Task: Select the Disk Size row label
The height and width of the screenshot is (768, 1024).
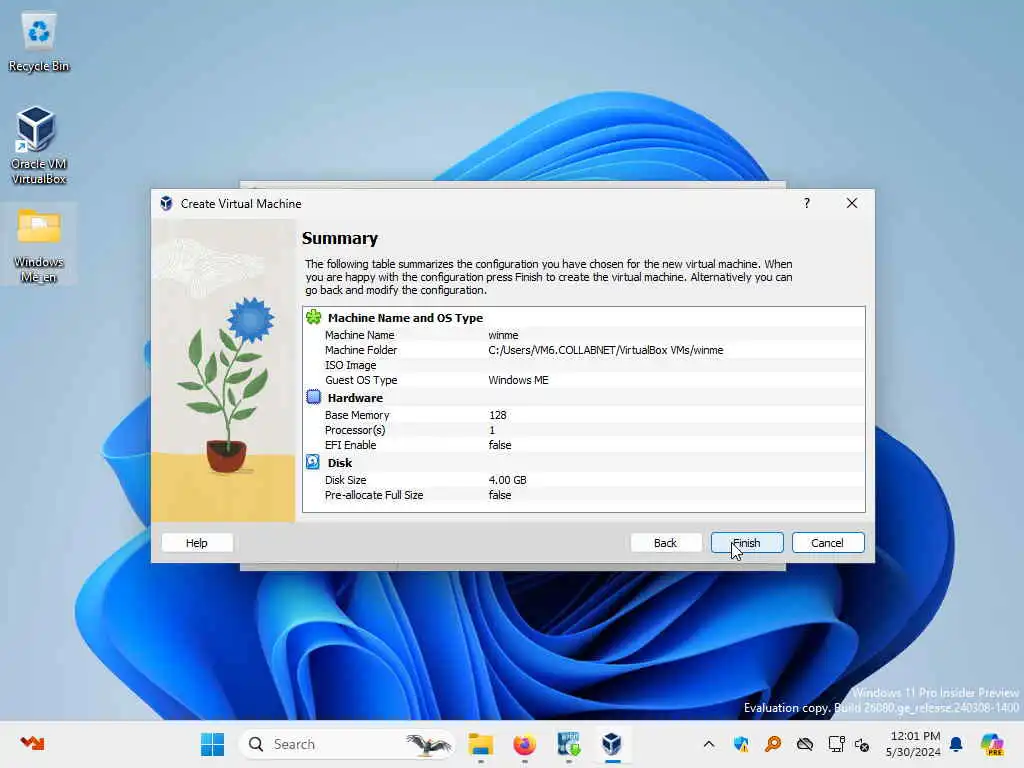Action: click(345, 480)
